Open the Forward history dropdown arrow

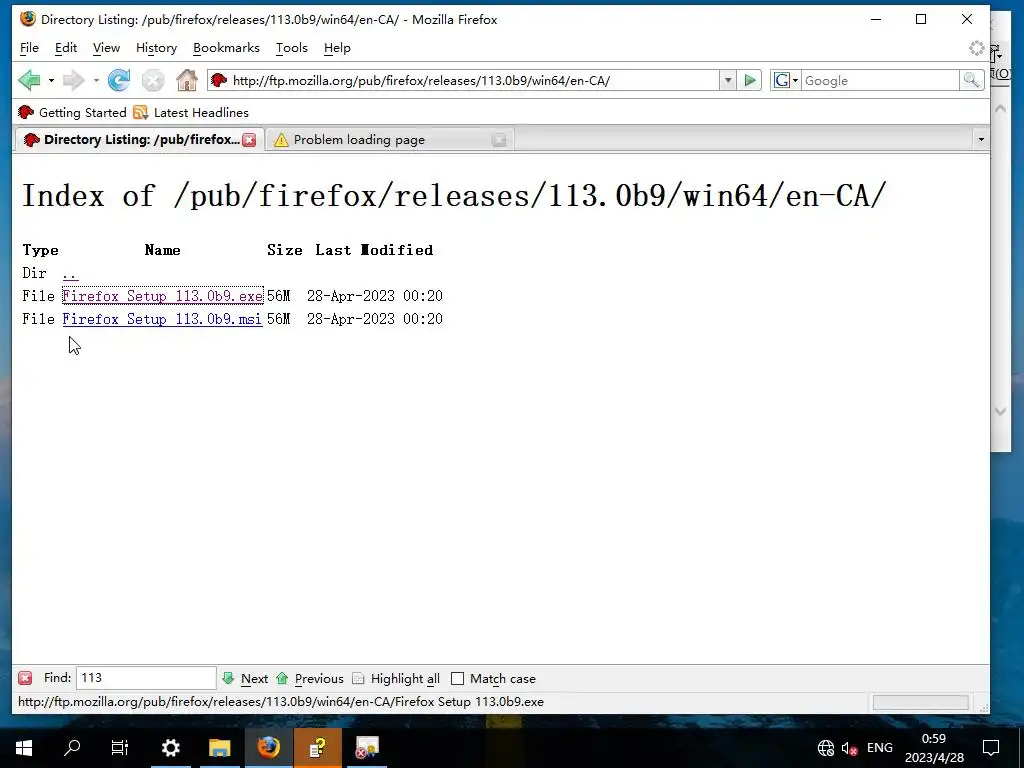coord(95,80)
